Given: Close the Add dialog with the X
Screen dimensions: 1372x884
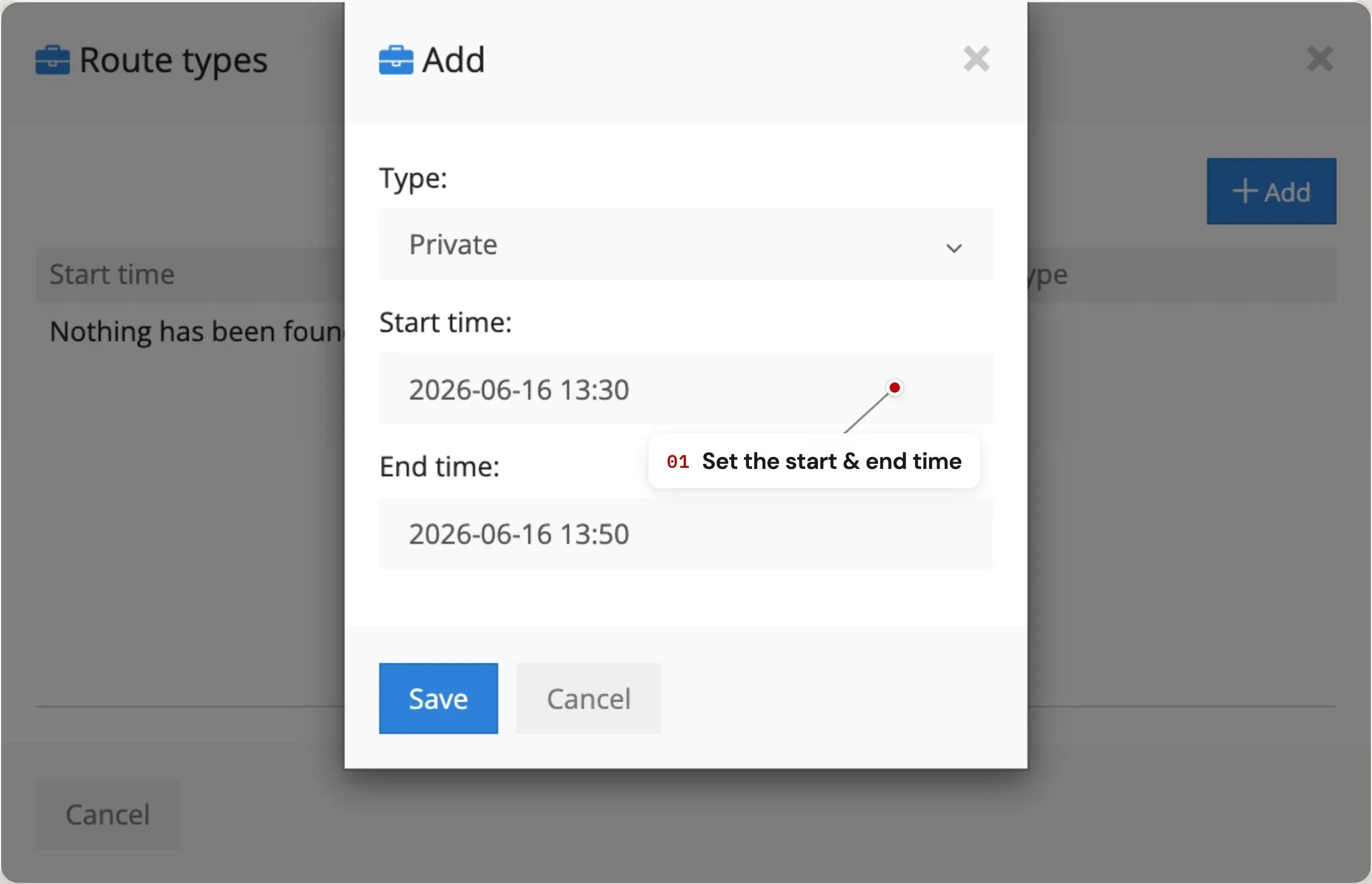Looking at the screenshot, I should [x=976, y=58].
